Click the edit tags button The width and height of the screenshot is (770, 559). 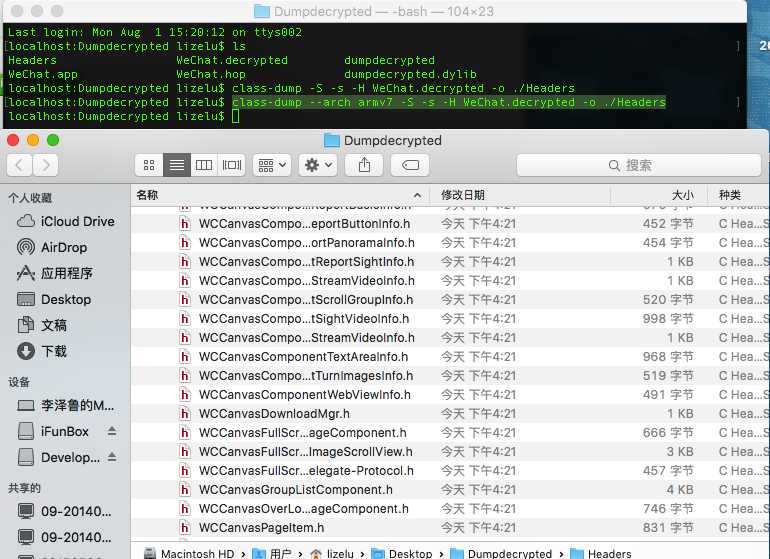pos(410,165)
